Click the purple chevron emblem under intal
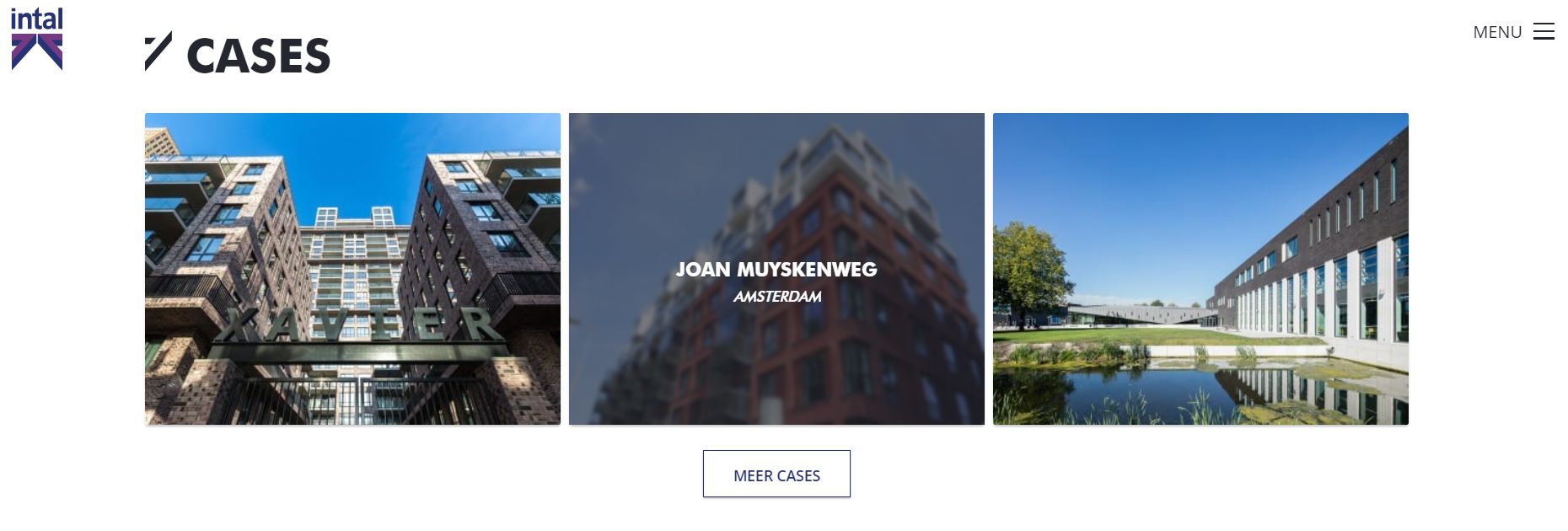 click(x=36, y=51)
